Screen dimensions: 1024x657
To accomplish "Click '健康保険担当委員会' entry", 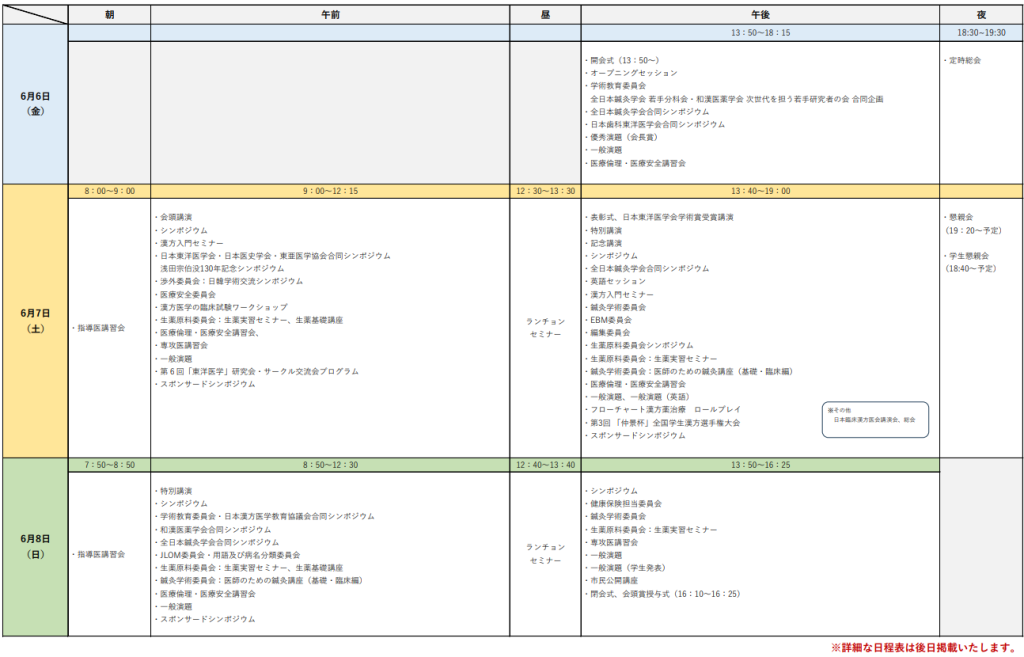I will [x=624, y=504].
